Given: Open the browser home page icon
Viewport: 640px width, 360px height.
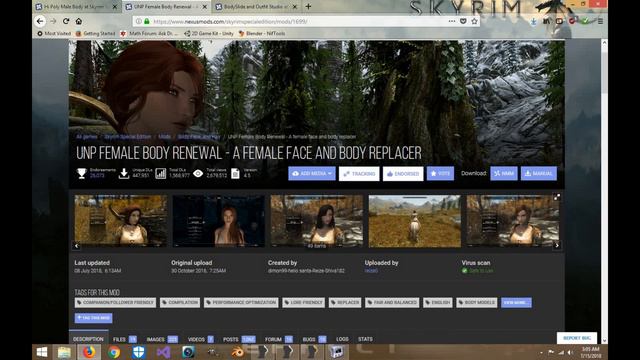Looking at the screenshot, I should 79,21.
